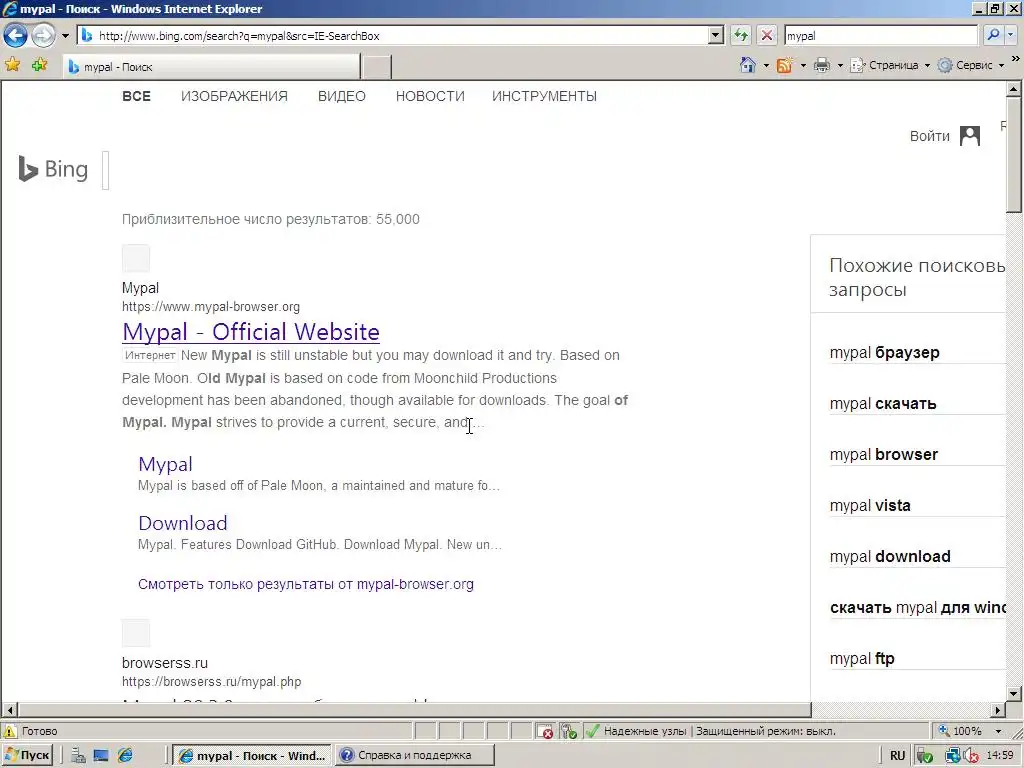This screenshot has width=1024, height=768.
Task: Click the 100% zoom level button
Action: point(961,731)
